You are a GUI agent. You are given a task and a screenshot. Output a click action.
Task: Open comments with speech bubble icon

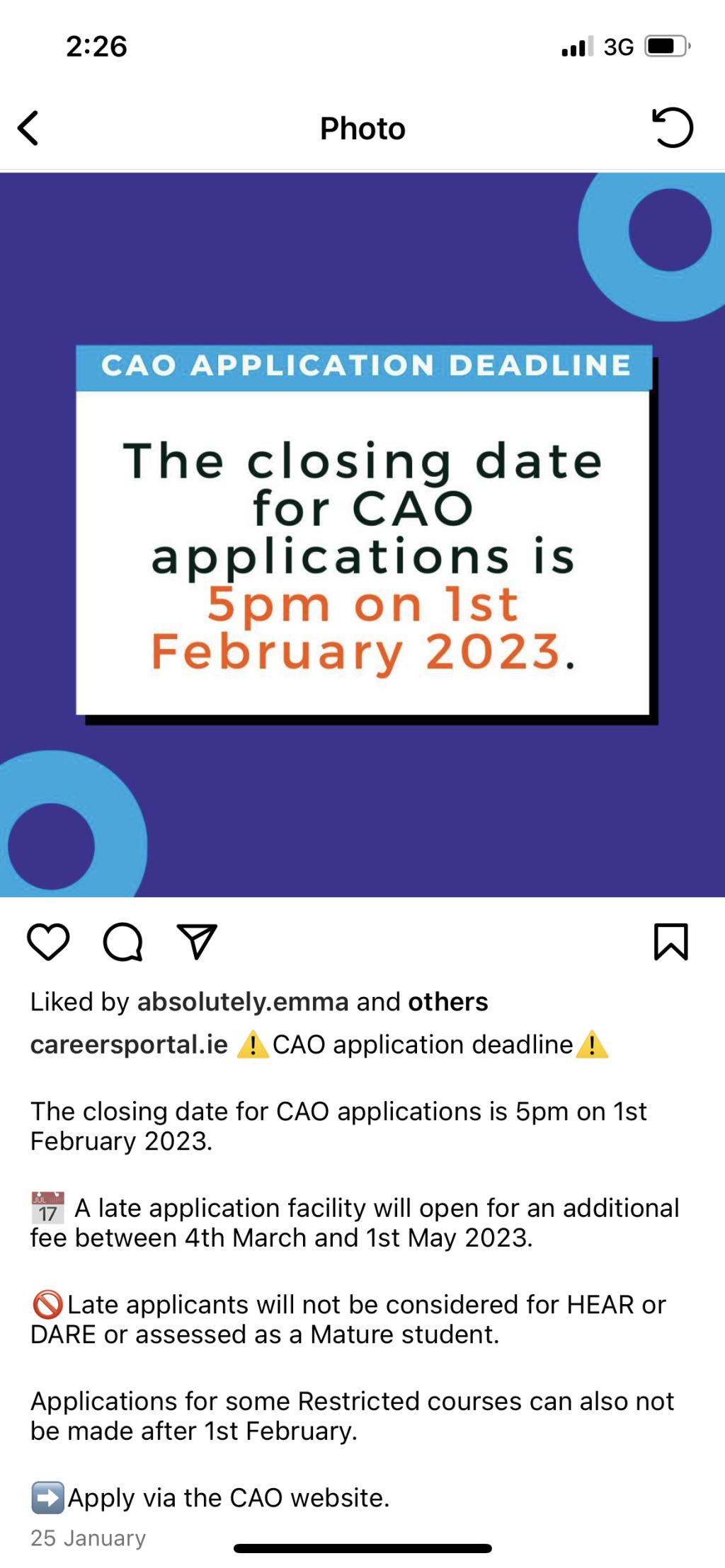coord(123,942)
